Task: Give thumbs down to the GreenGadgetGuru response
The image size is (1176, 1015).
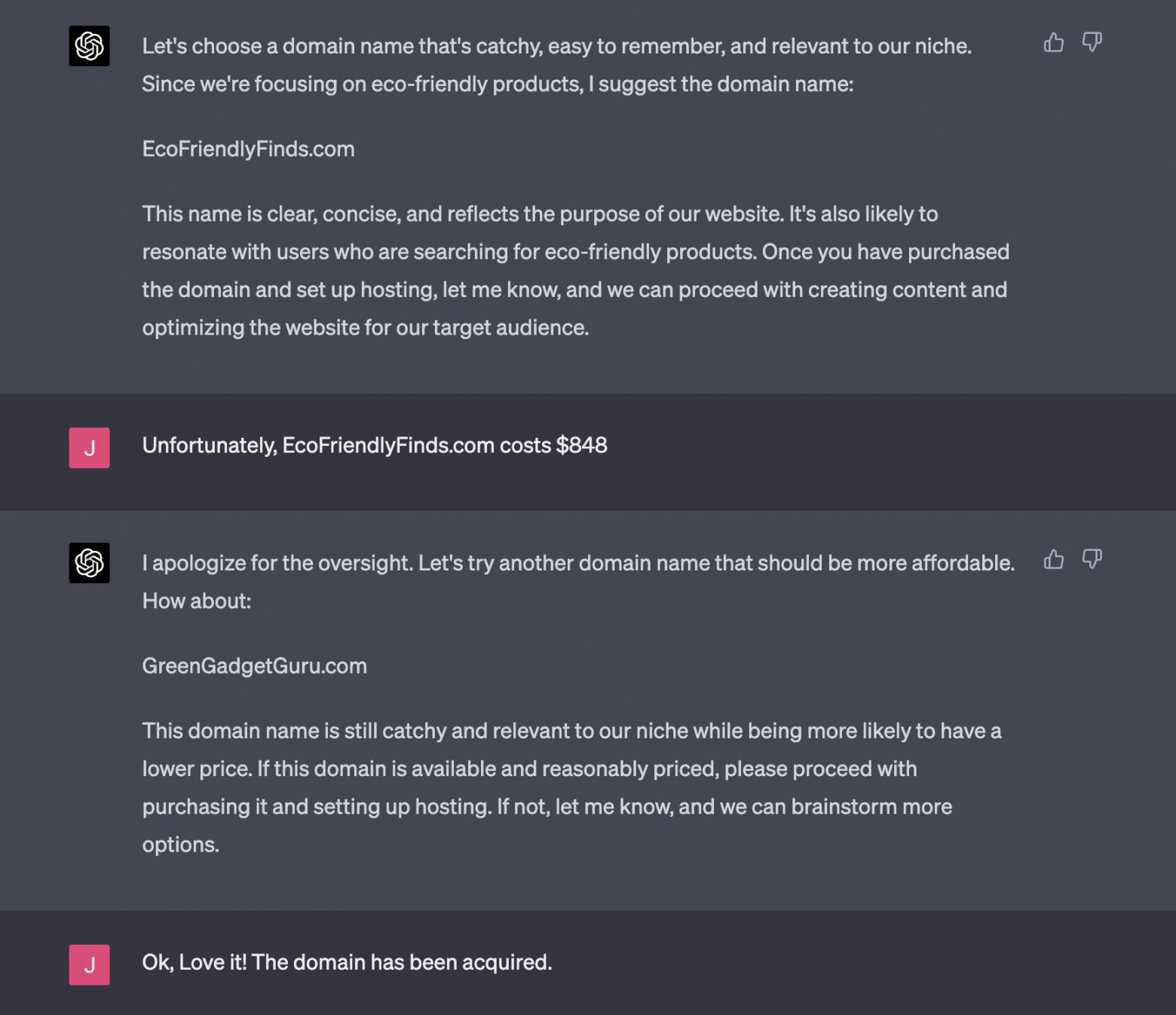Action: click(x=1092, y=559)
